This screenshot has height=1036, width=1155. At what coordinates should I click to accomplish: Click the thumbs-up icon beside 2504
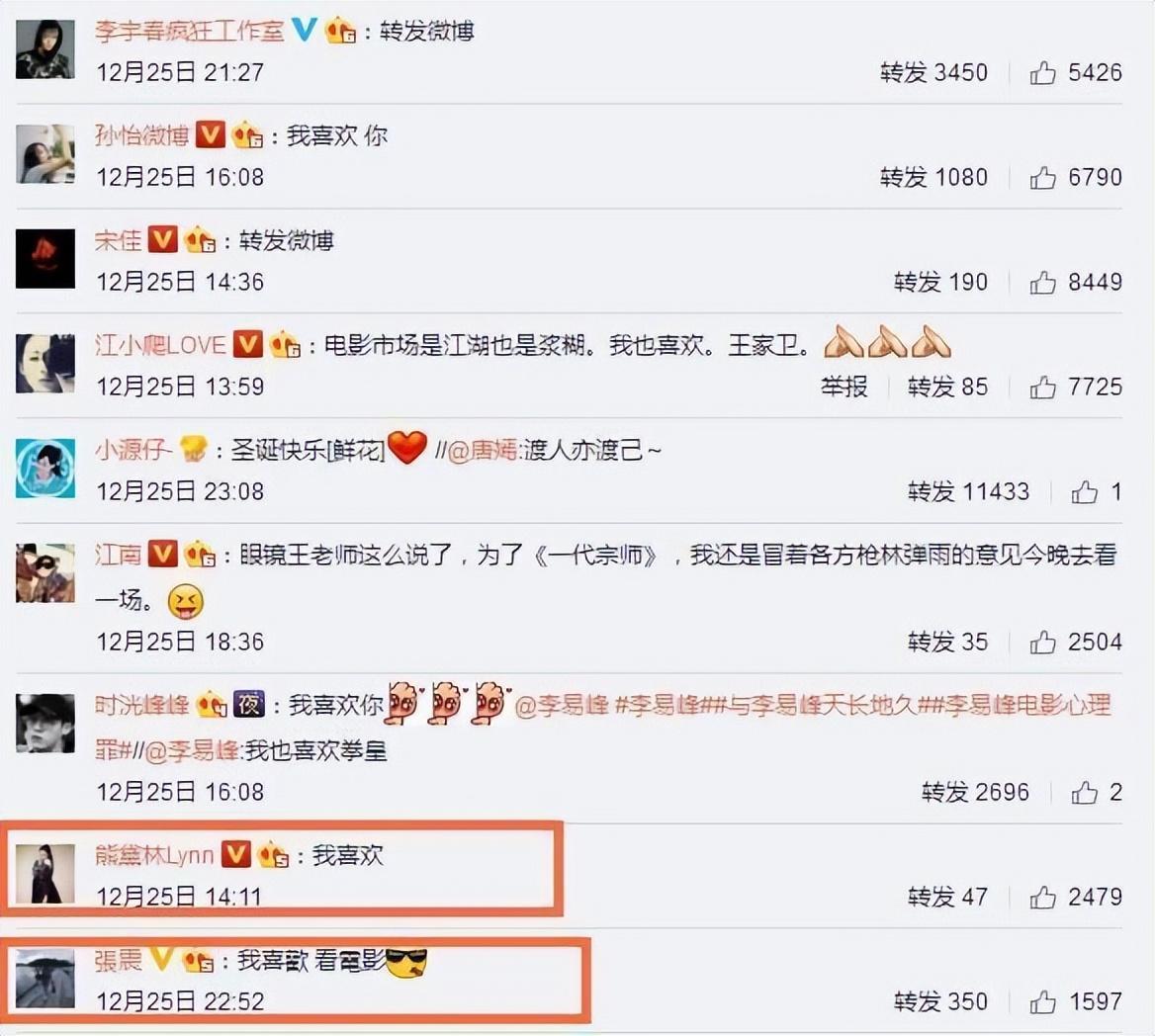tap(1042, 643)
